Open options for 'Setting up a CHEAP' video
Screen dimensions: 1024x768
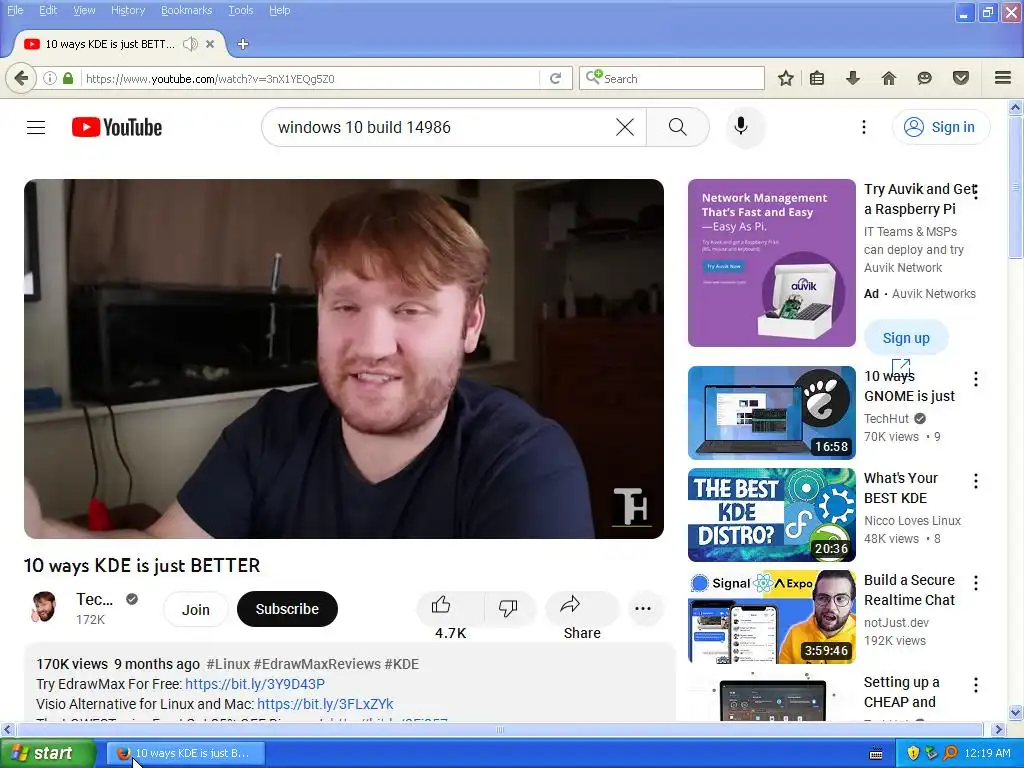(x=976, y=684)
